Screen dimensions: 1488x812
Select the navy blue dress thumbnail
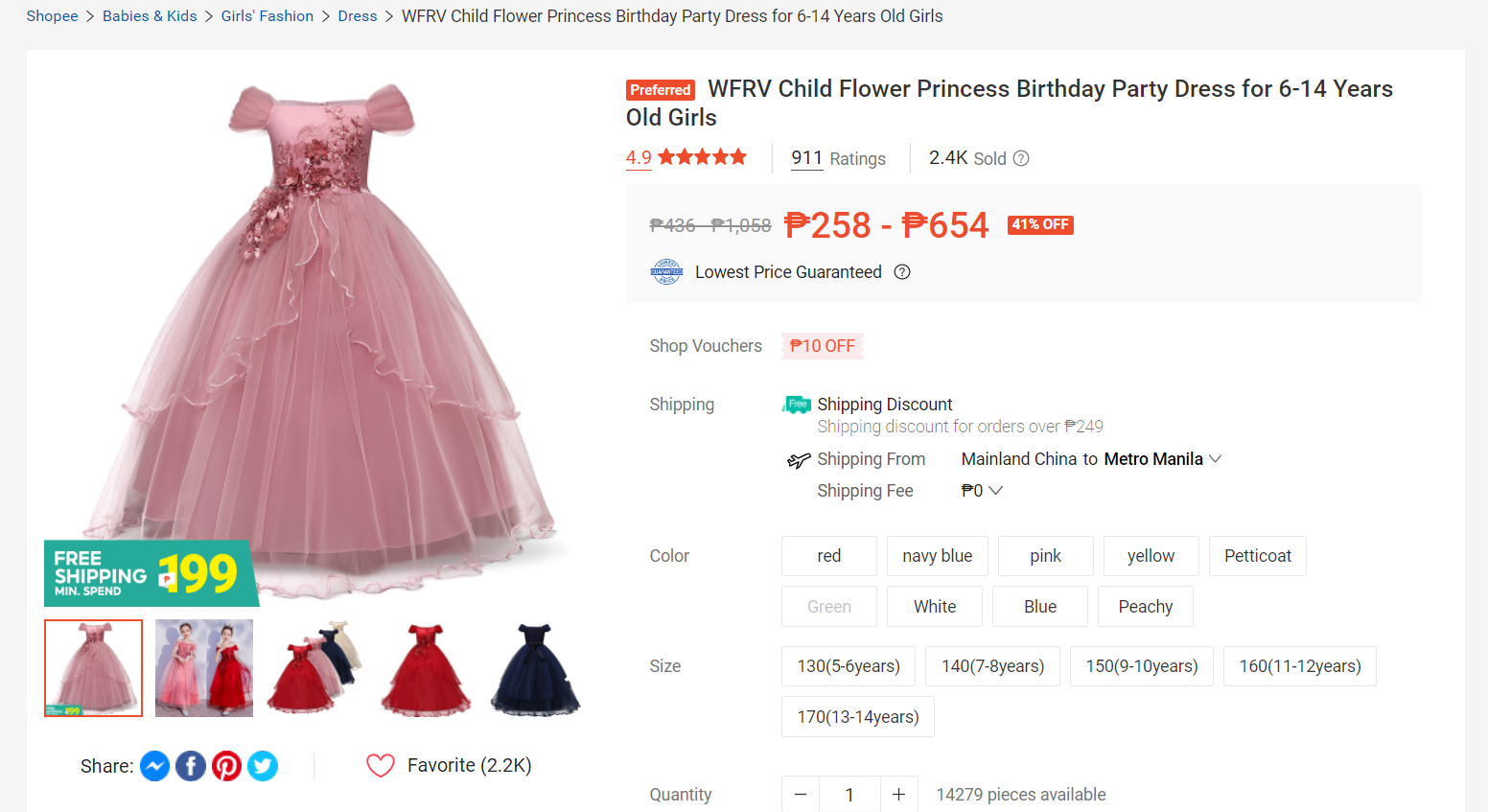[536, 668]
